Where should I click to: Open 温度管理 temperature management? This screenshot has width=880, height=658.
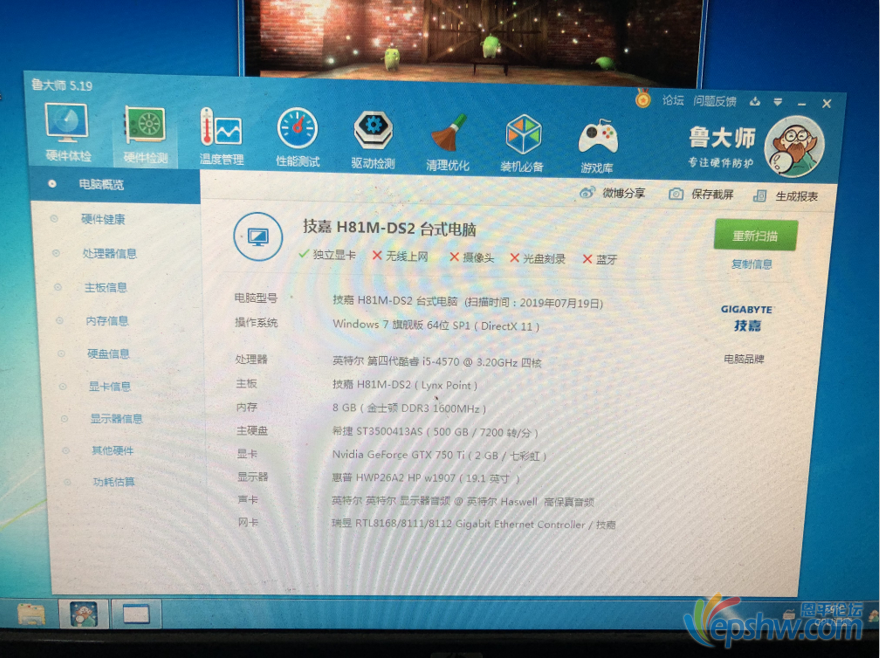(x=222, y=137)
